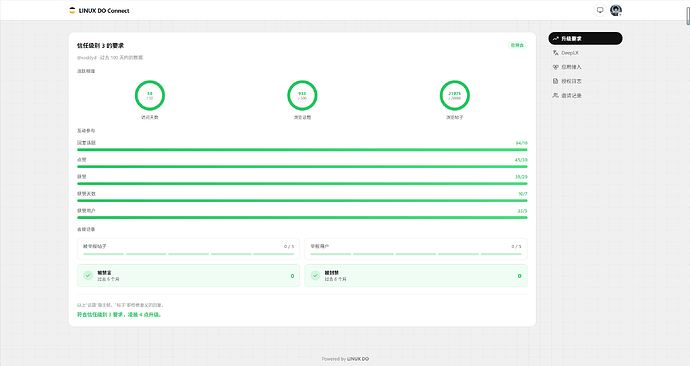The height and width of the screenshot is (366, 690).
Task: Click the 举报用户 0/5 card
Action: (416, 249)
